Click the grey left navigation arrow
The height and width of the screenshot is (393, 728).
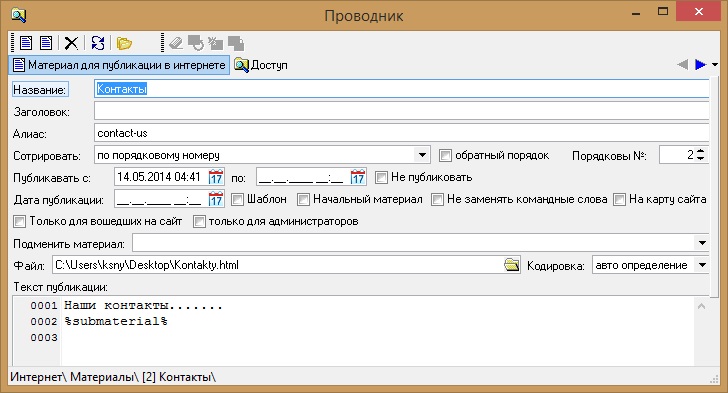click(x=682, y=65)
